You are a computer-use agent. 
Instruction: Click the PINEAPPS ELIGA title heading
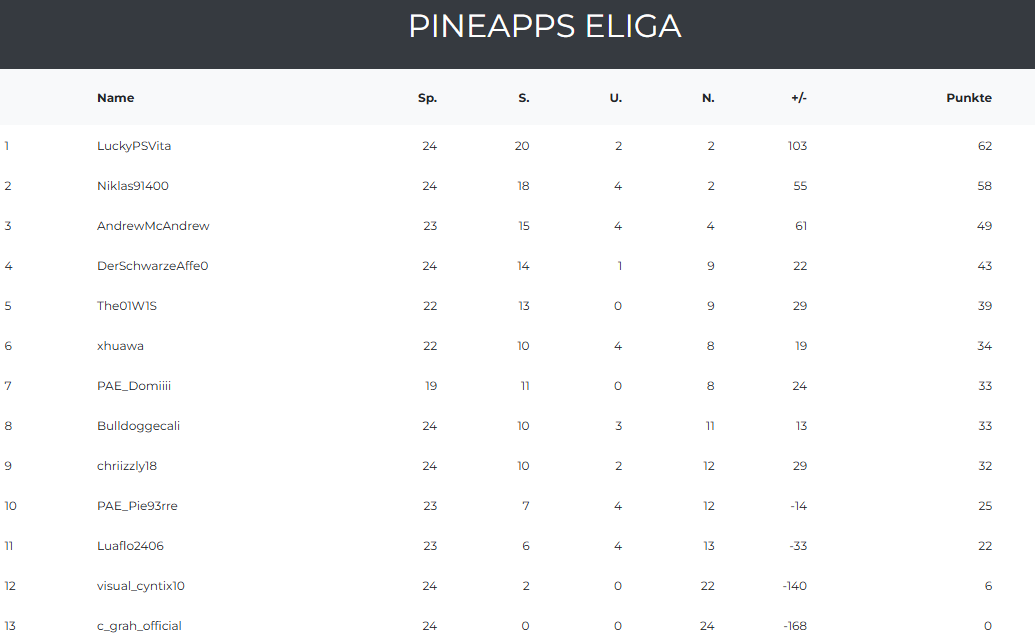click(544, 27)
